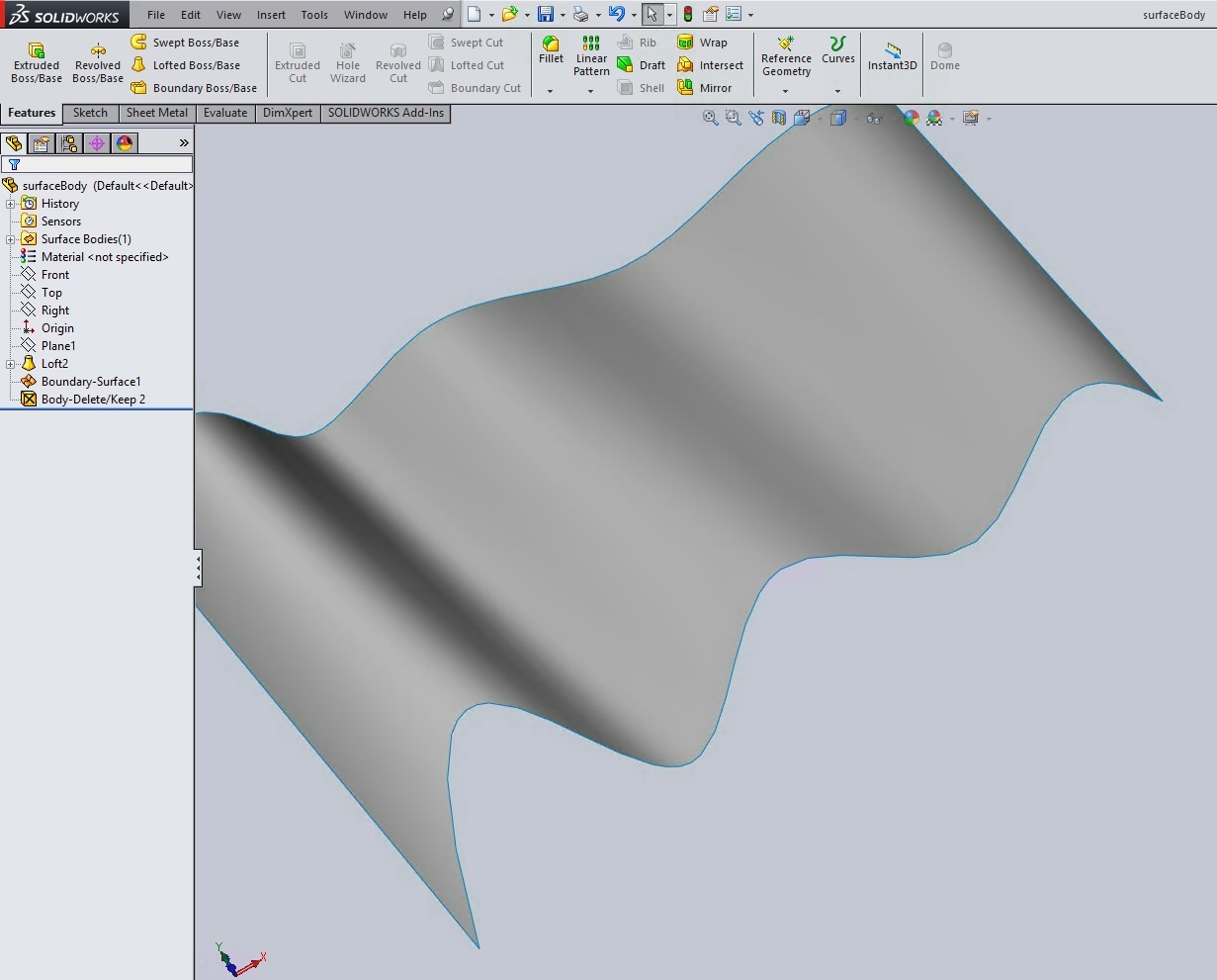Open the PropertyManager panel tab
Screen dimensions: 1217x980
(x=42, y=143)
